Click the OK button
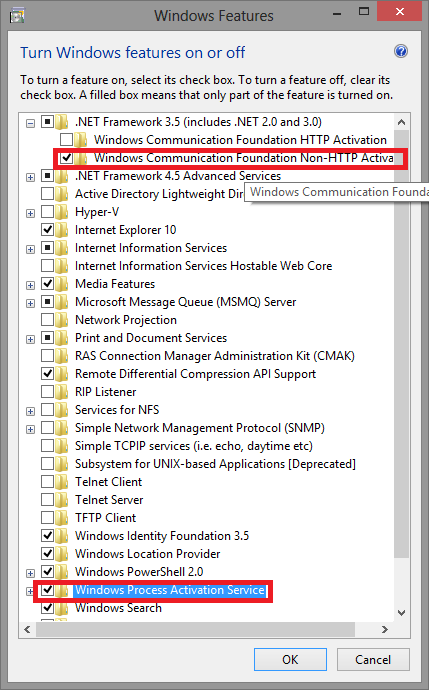 pos(290,660)
